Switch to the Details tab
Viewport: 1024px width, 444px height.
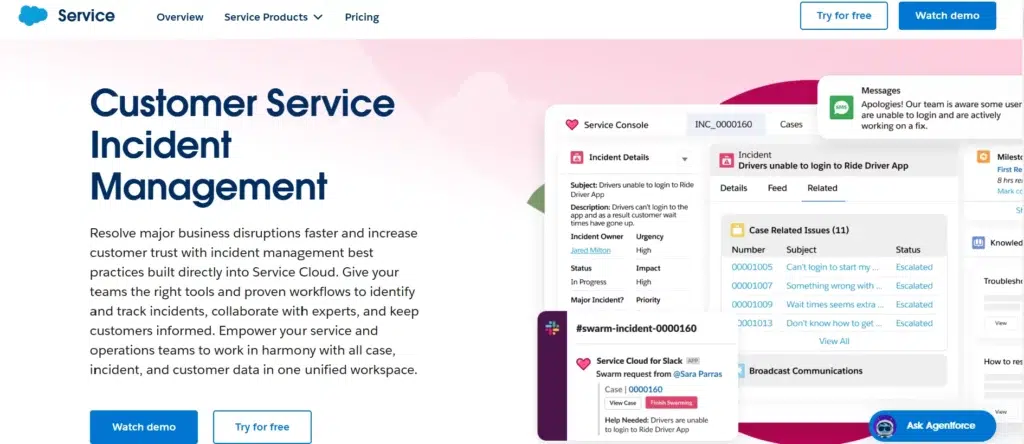(x=733, y=188)
